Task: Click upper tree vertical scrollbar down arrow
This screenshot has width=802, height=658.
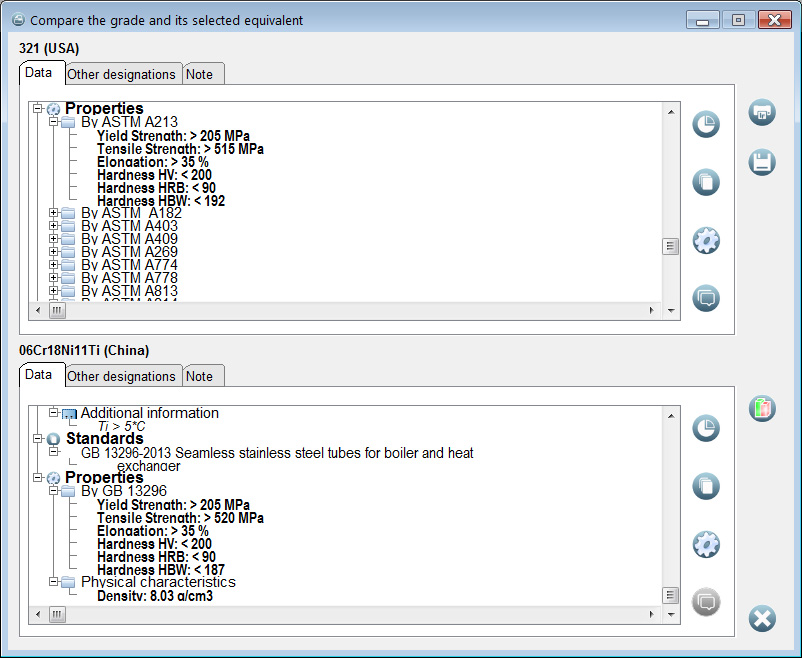Action: (671, 310)
